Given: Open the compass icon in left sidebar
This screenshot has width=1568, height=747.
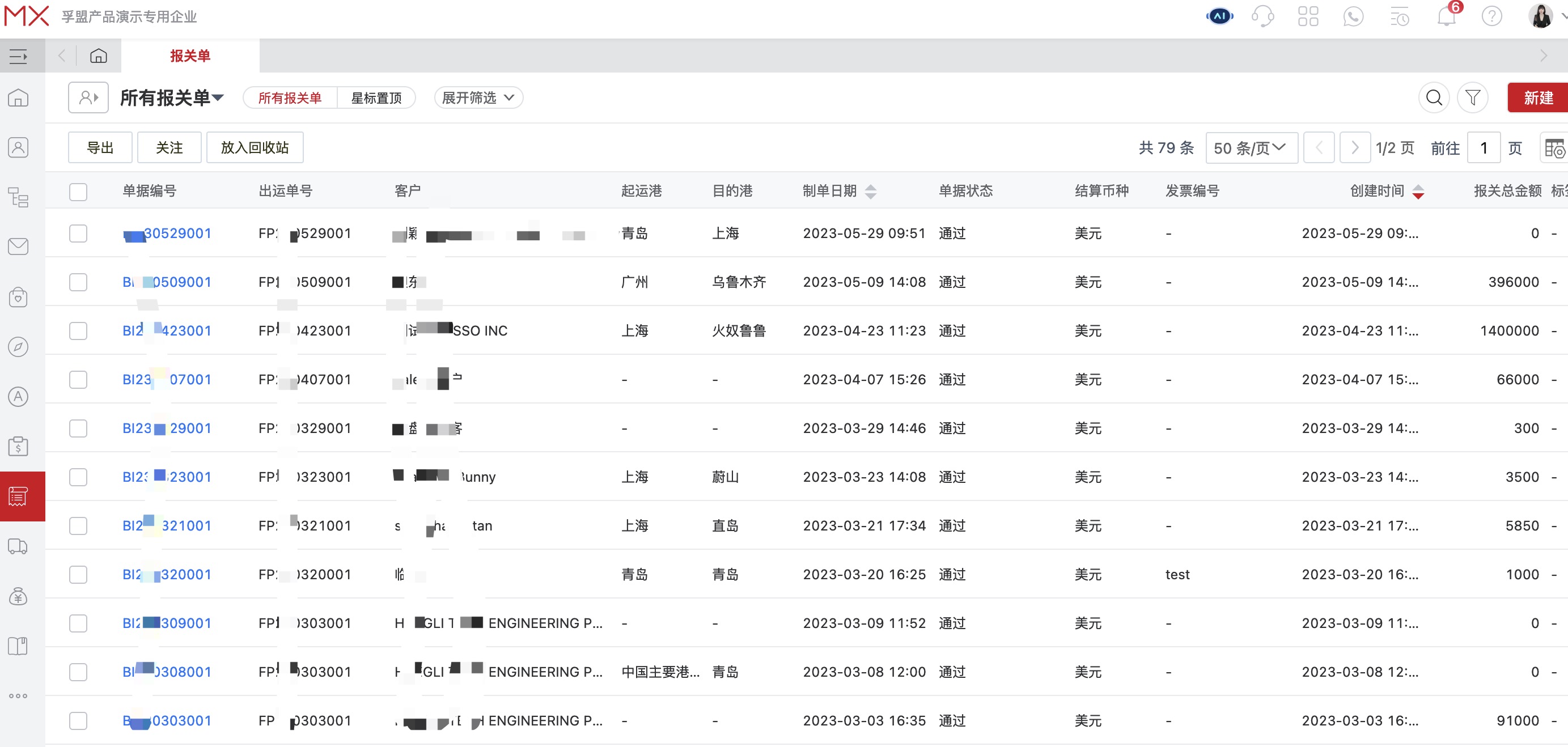Looking at the screenshot, I should click(18, 347).
